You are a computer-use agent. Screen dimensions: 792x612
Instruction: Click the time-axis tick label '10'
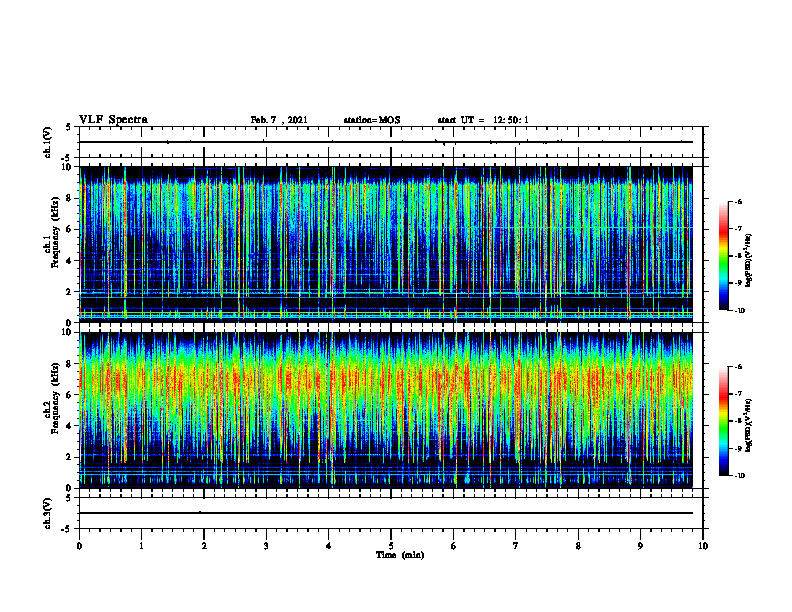coord(703,546)
